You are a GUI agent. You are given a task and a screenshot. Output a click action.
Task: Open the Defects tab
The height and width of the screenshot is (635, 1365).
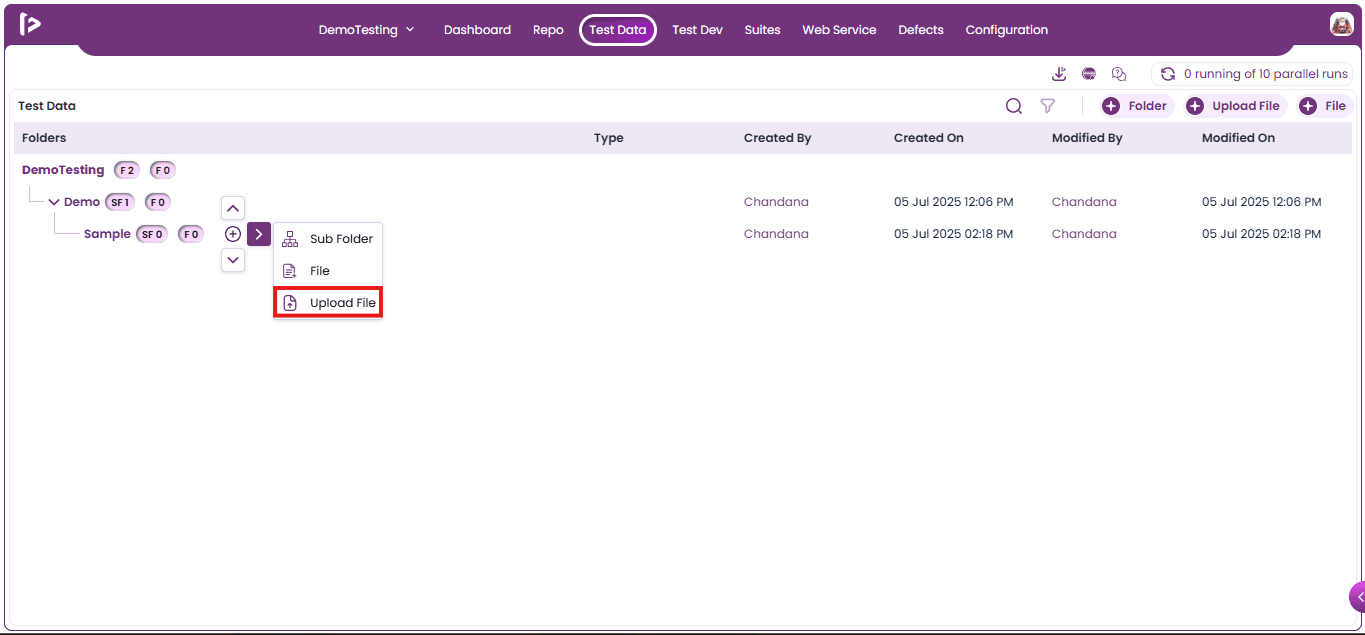coord(921,30)
